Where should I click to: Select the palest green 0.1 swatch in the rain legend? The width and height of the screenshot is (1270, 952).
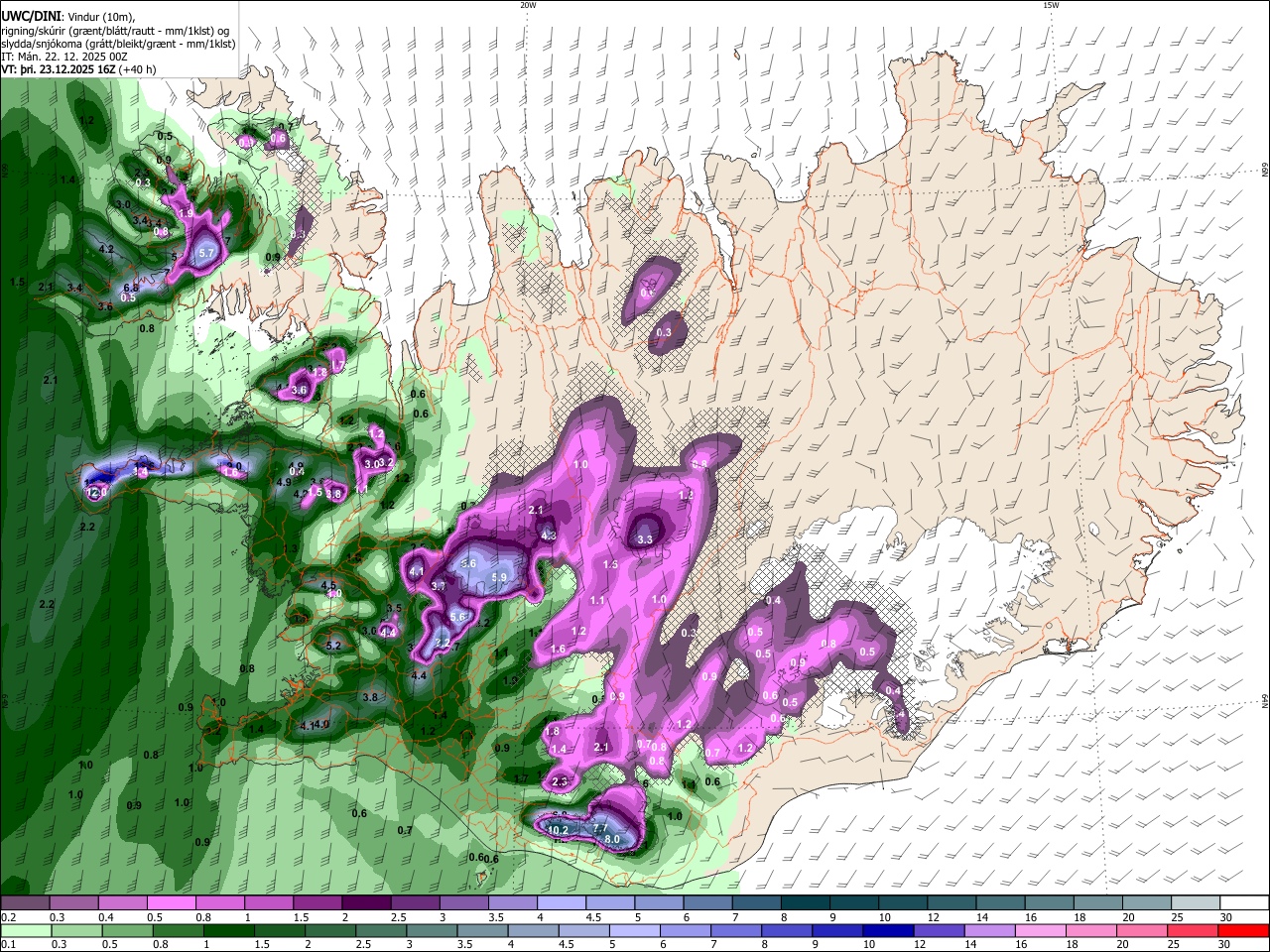pyautogui.click(x=25, y=930)
